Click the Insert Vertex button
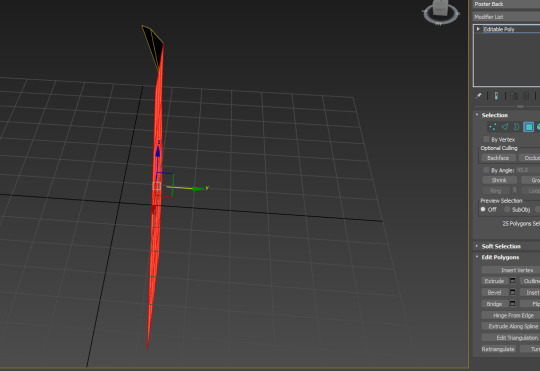 [511, 270]
